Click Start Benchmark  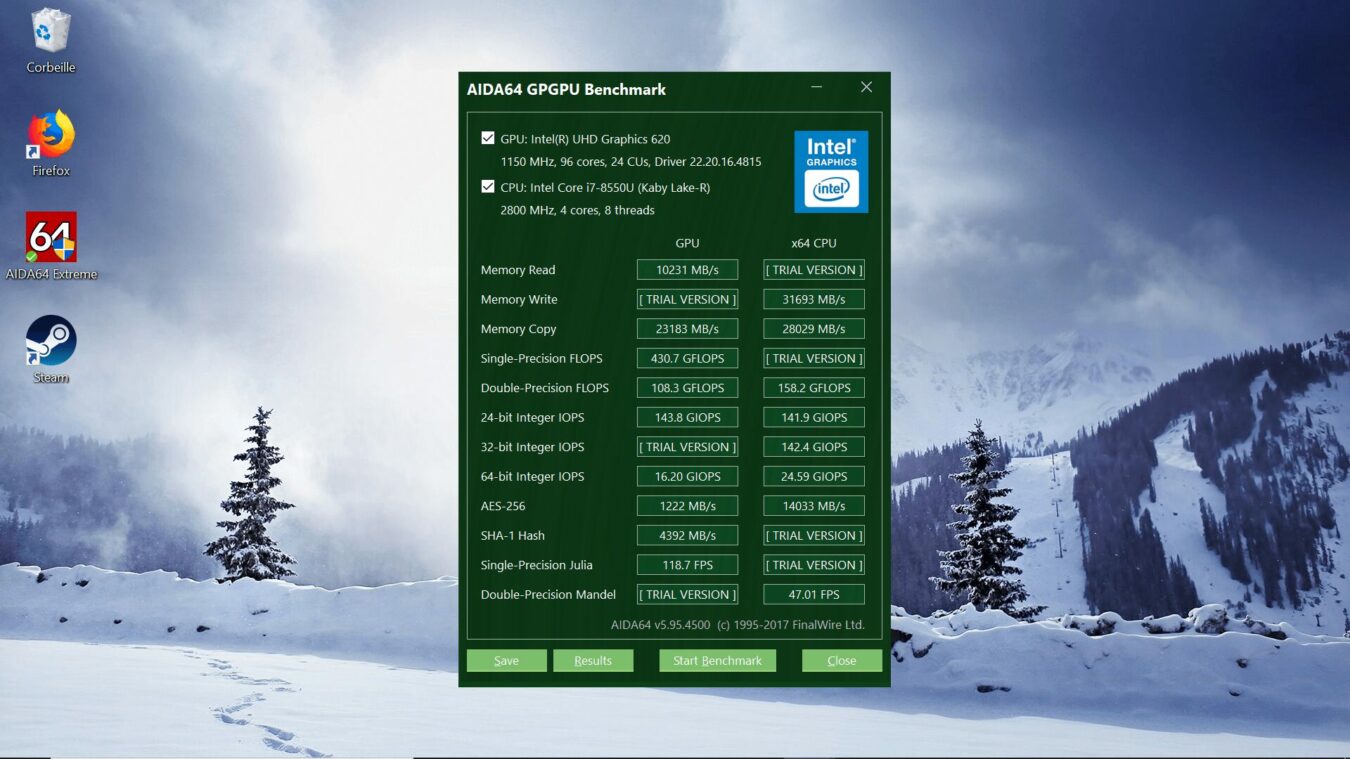coord(717,660)
